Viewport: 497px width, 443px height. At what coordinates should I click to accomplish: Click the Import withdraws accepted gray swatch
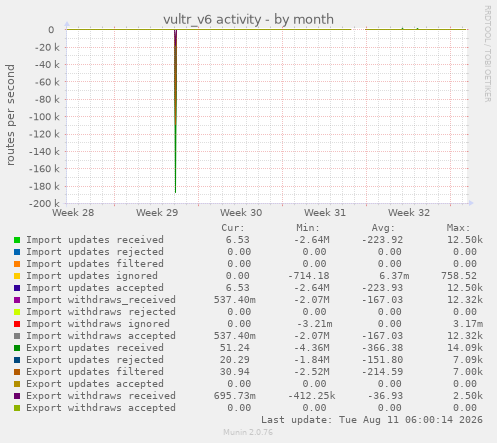click(17, 336)
